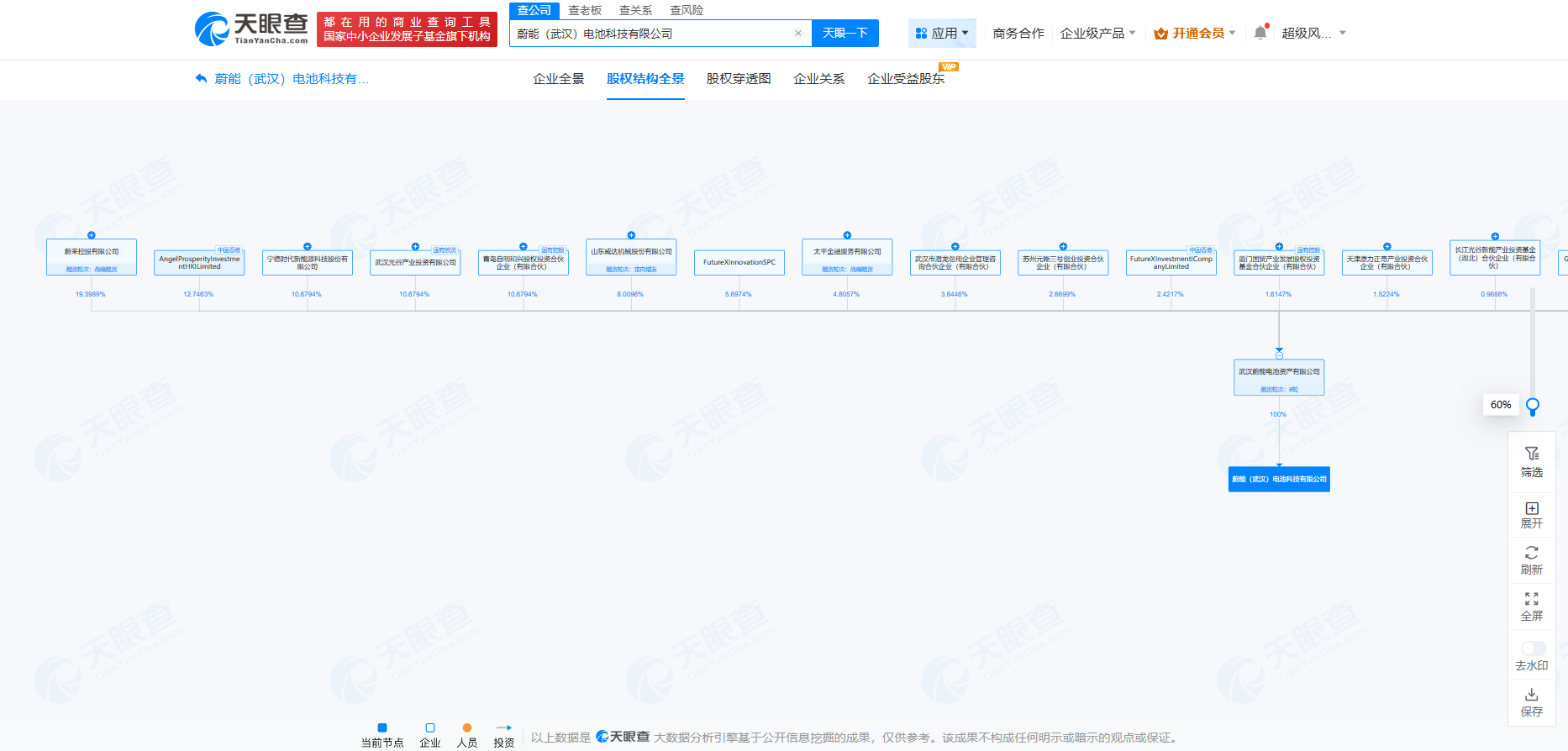Screen dimensions: 1568x751
Task: Go back via 蔚能（武汉）电池科技有… link
Action: tap(282, 79)
